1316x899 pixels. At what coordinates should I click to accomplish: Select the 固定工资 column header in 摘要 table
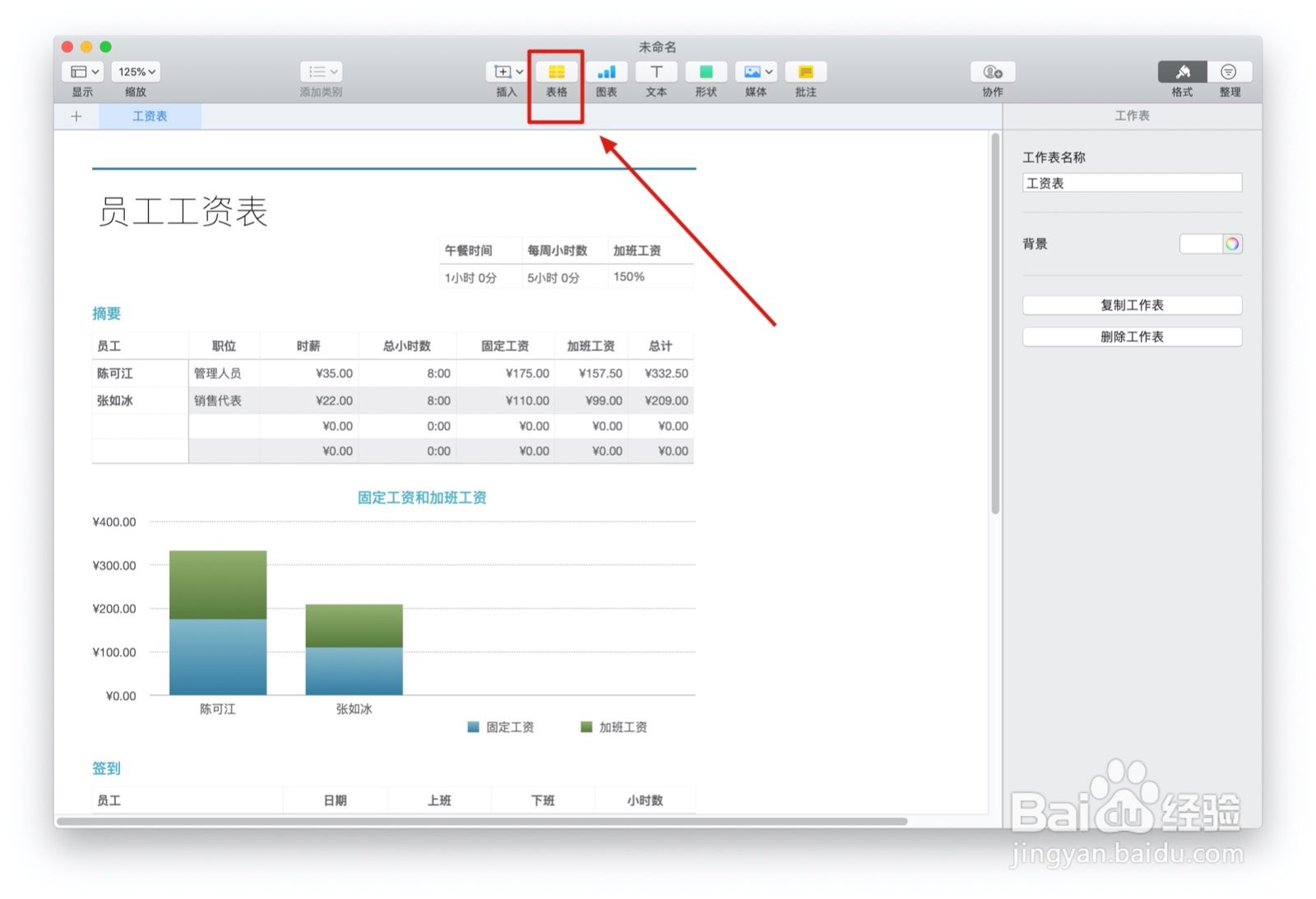coord(505,346)
